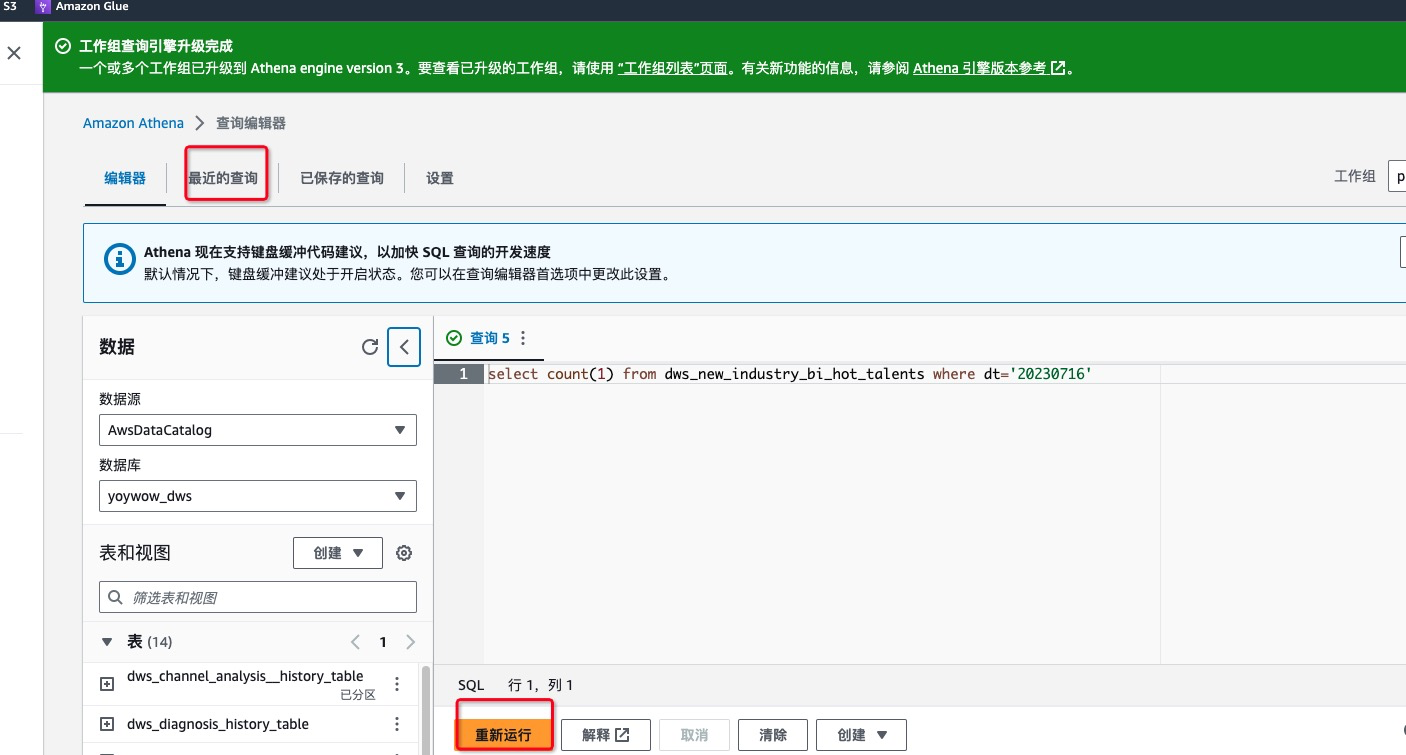This screenshot has height=755, width=1406.
Task: Open the 工作组 selector dropdown
Action: coord(1396,176)
